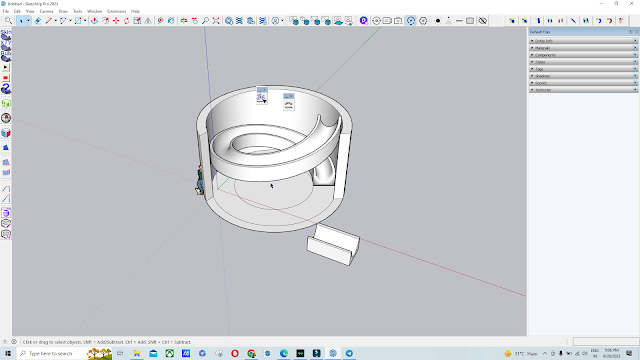Open the Help menu

tap(135, 11)
